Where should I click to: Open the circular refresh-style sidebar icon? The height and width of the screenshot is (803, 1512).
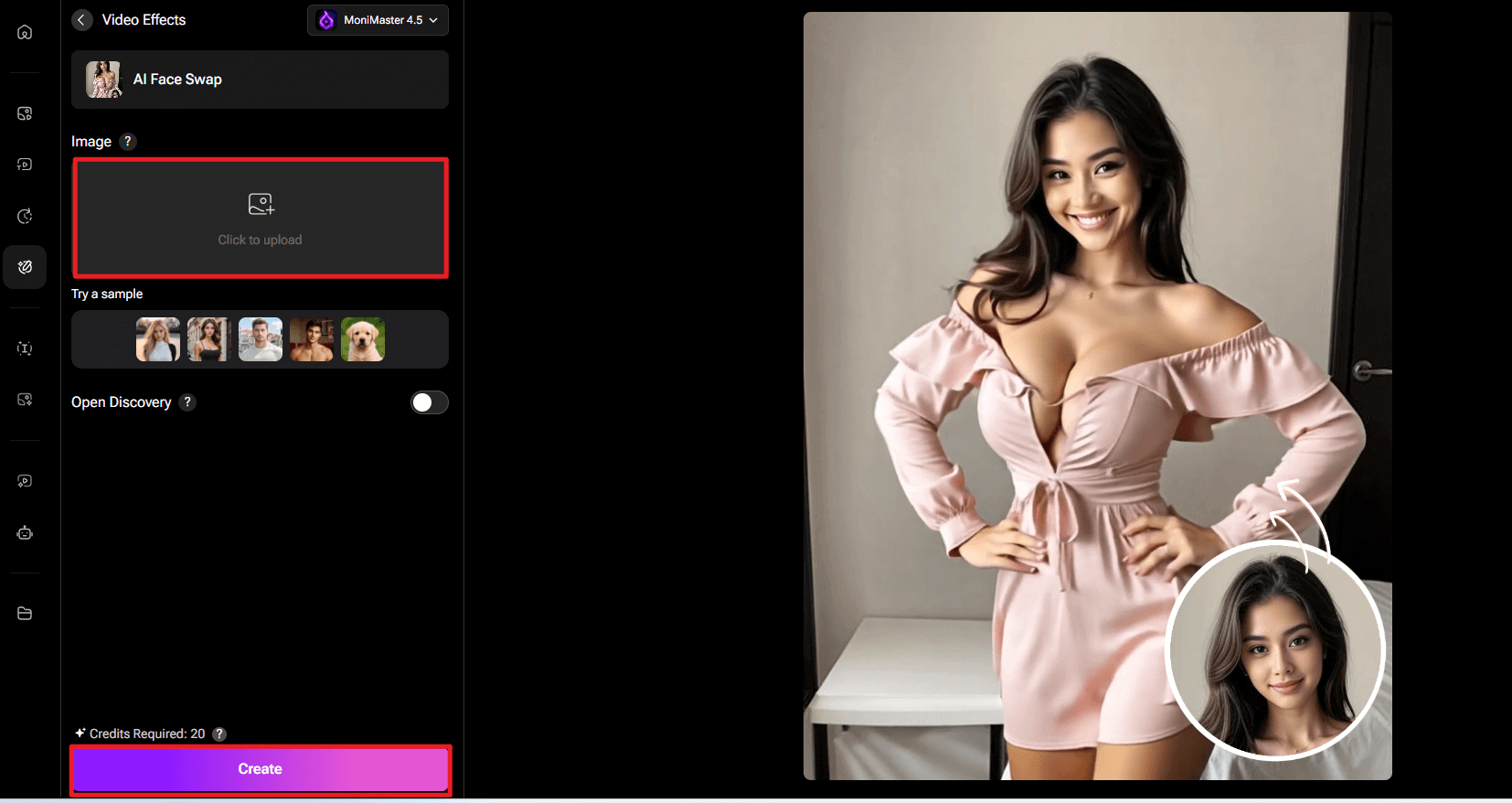(x=25, y=216)
